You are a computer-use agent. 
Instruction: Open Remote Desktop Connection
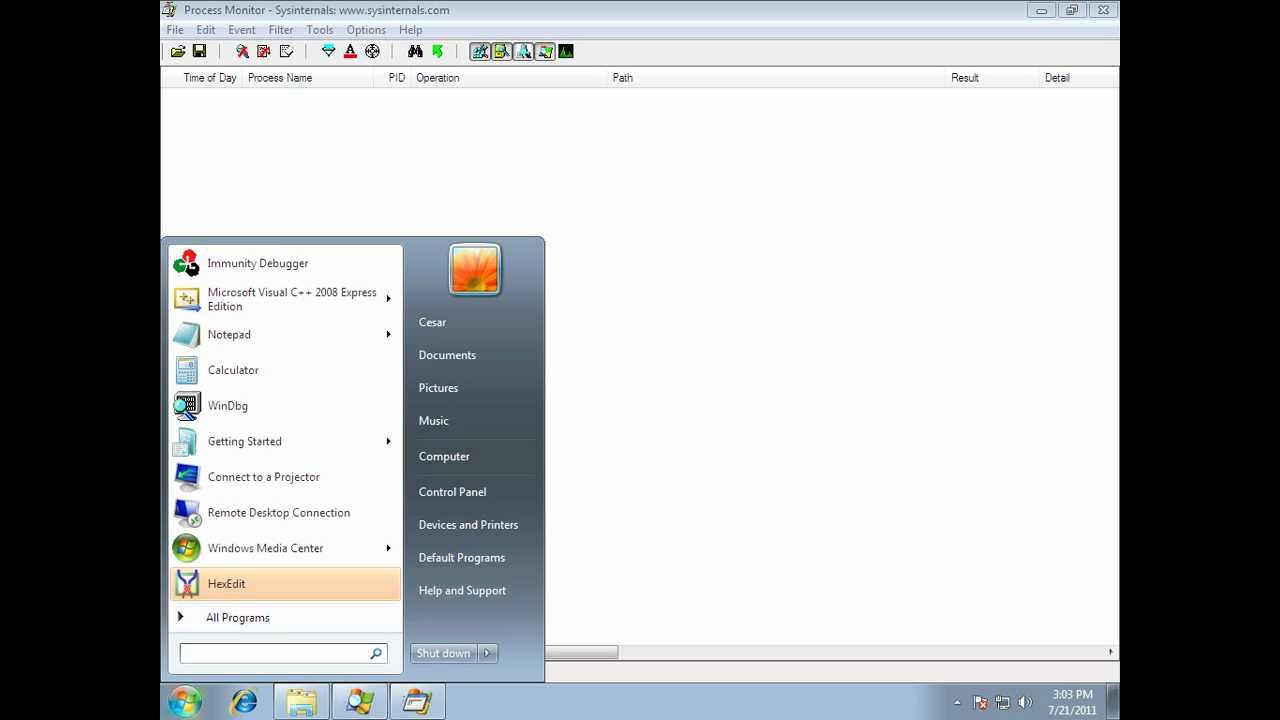[x=285, y=513]
